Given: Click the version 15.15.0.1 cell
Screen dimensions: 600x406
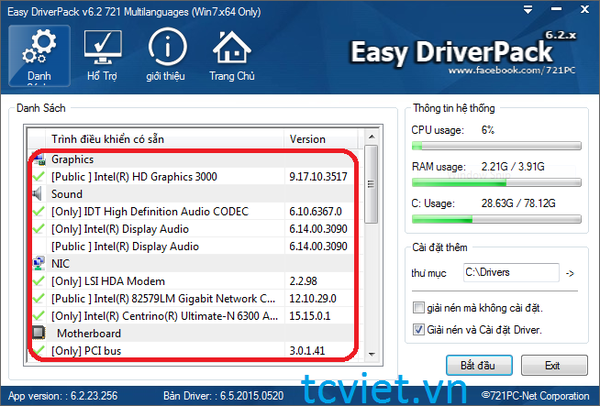Looking at the screenshot, I should click(318, 316).
